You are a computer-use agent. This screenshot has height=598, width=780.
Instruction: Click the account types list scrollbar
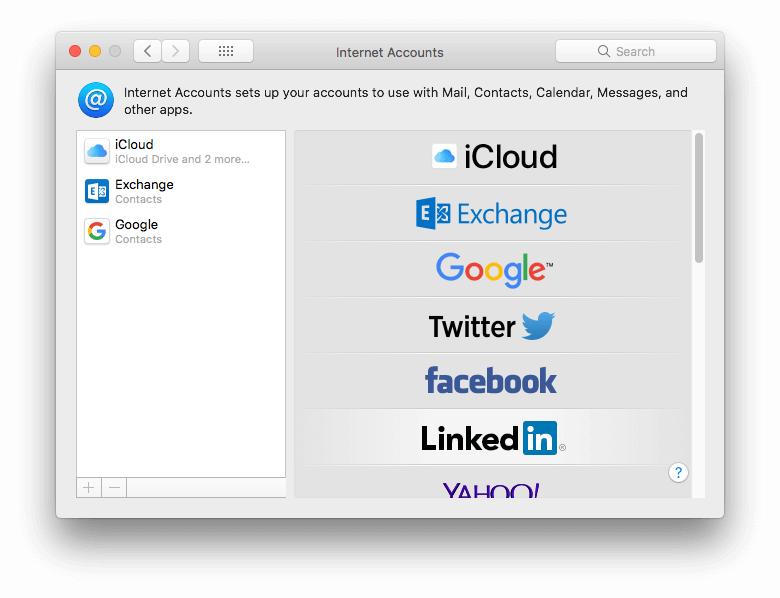[698, 198]
